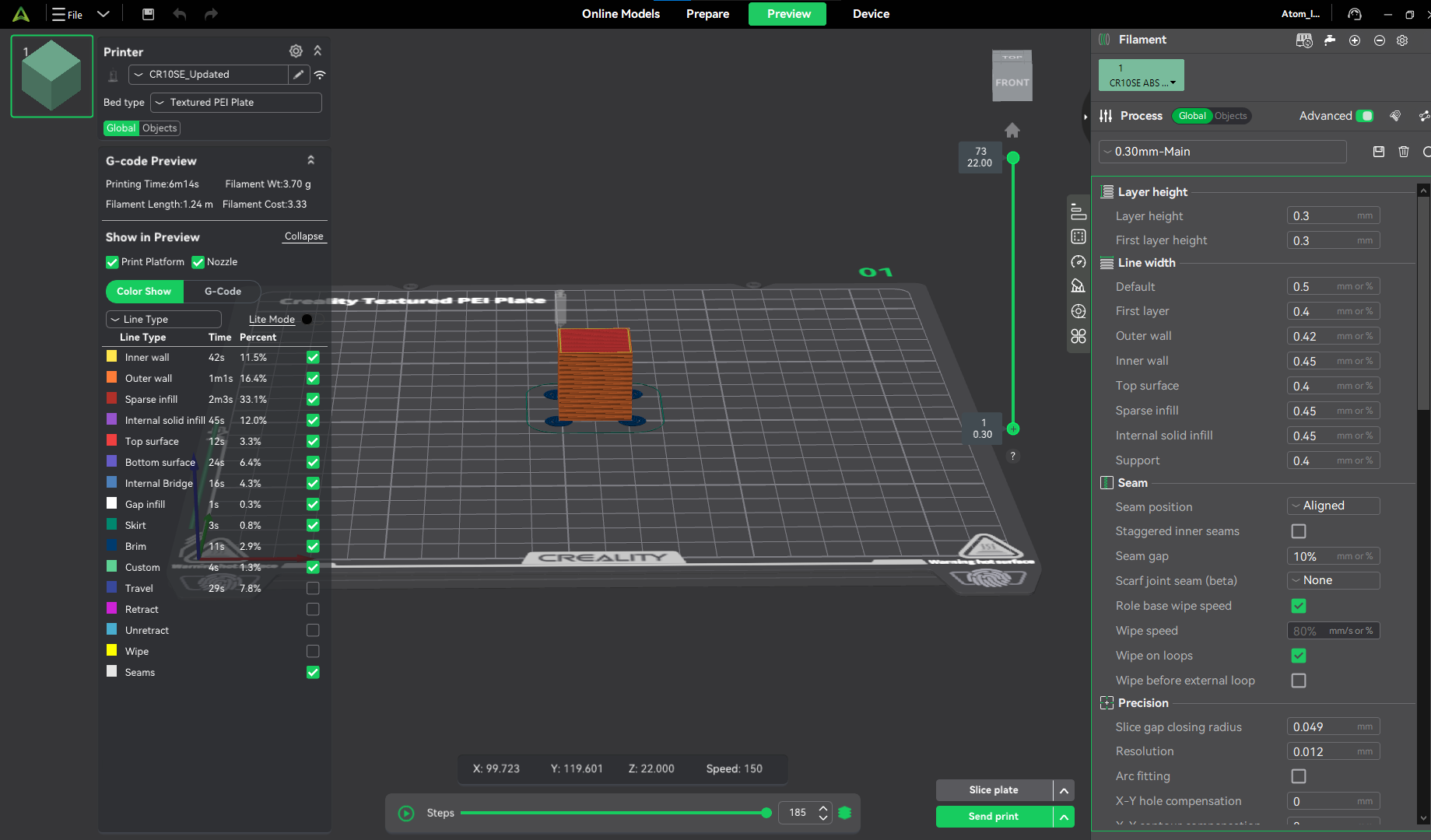Hide Seams in preview
Image resolution: width=1431 pixels, height=840 pixels.
(x=313, y=672)
